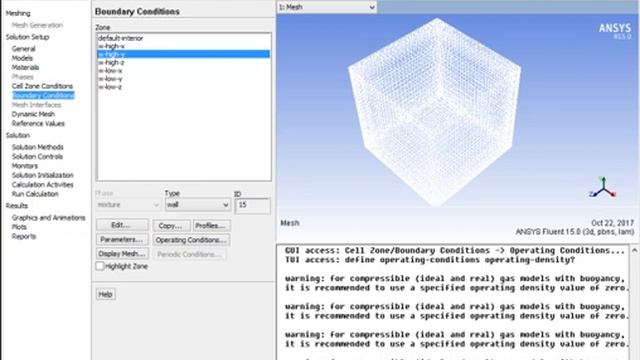This screenshot has height=360, width=640.
Task: Open the Type wall dropdown
Action: click(x=198, y=205)
